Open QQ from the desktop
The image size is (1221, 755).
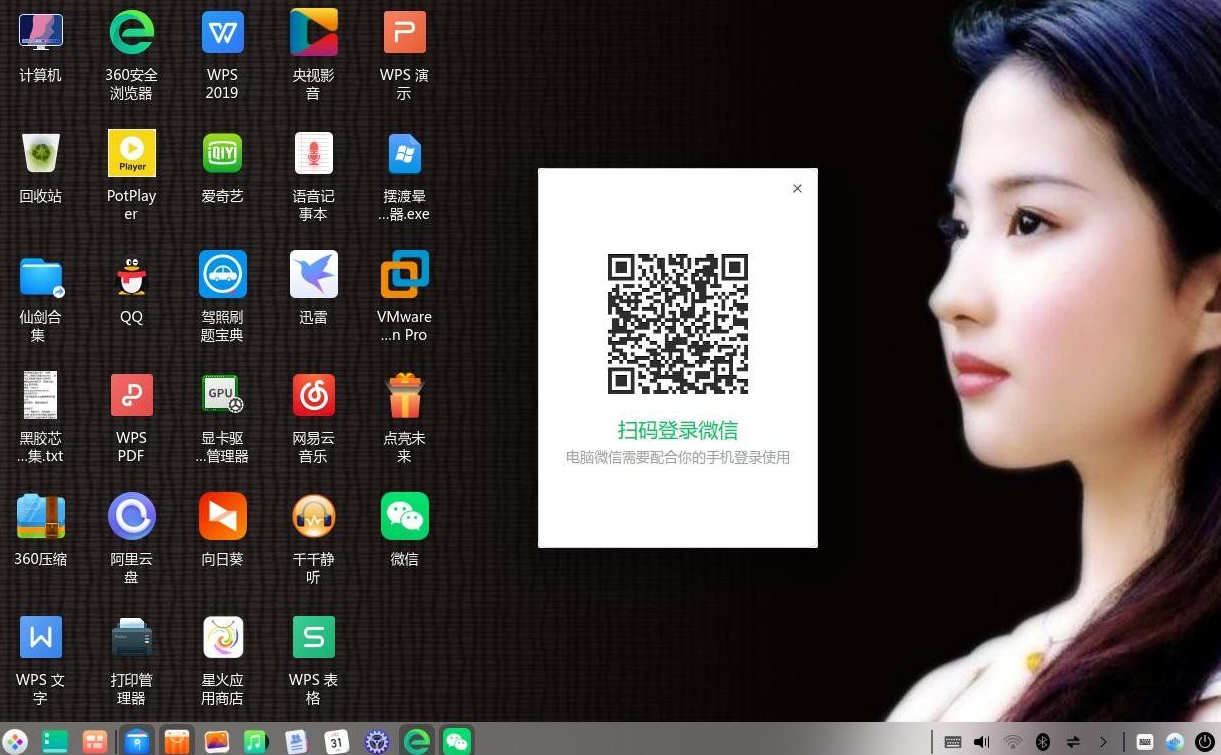[x=131, y=274]
